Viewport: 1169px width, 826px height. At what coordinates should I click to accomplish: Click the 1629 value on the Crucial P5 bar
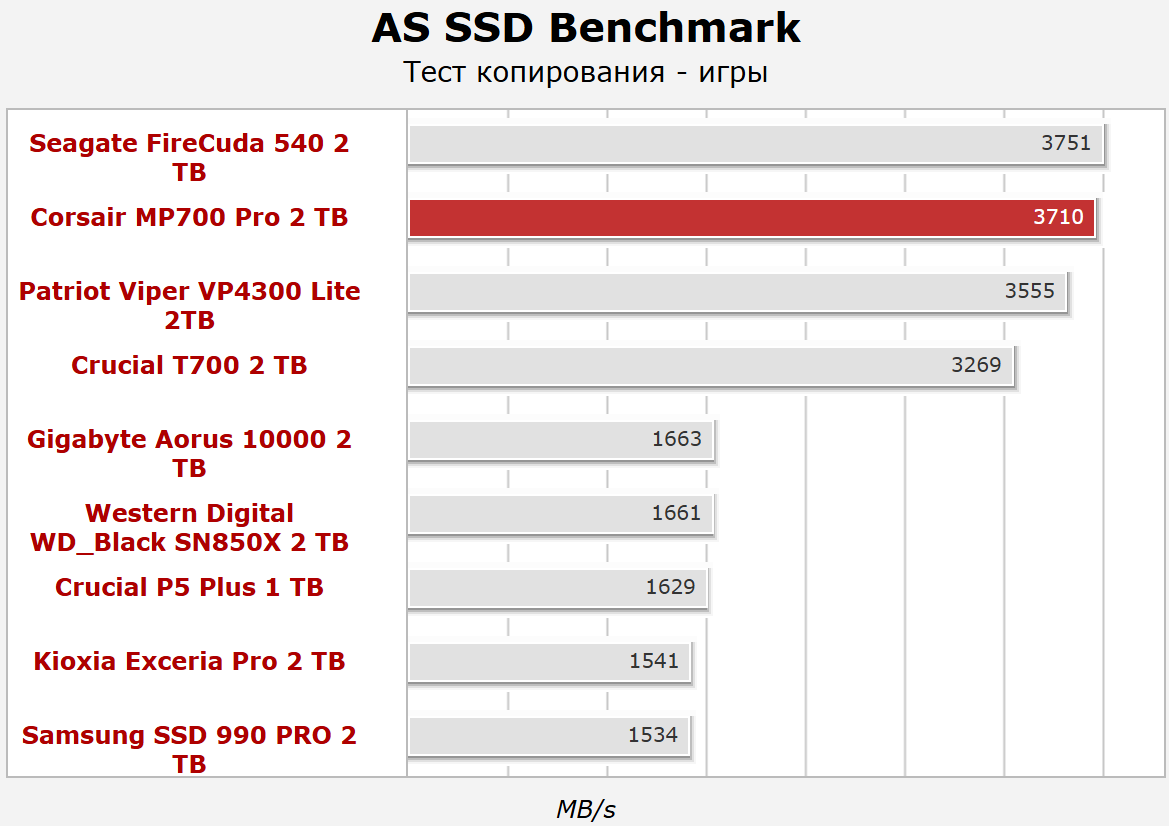point(670,588)
